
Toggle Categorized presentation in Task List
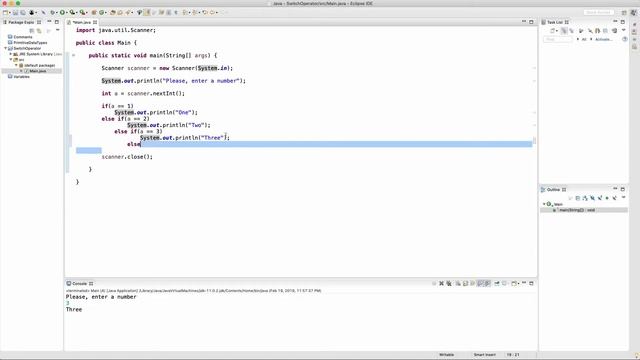[564, 31]
